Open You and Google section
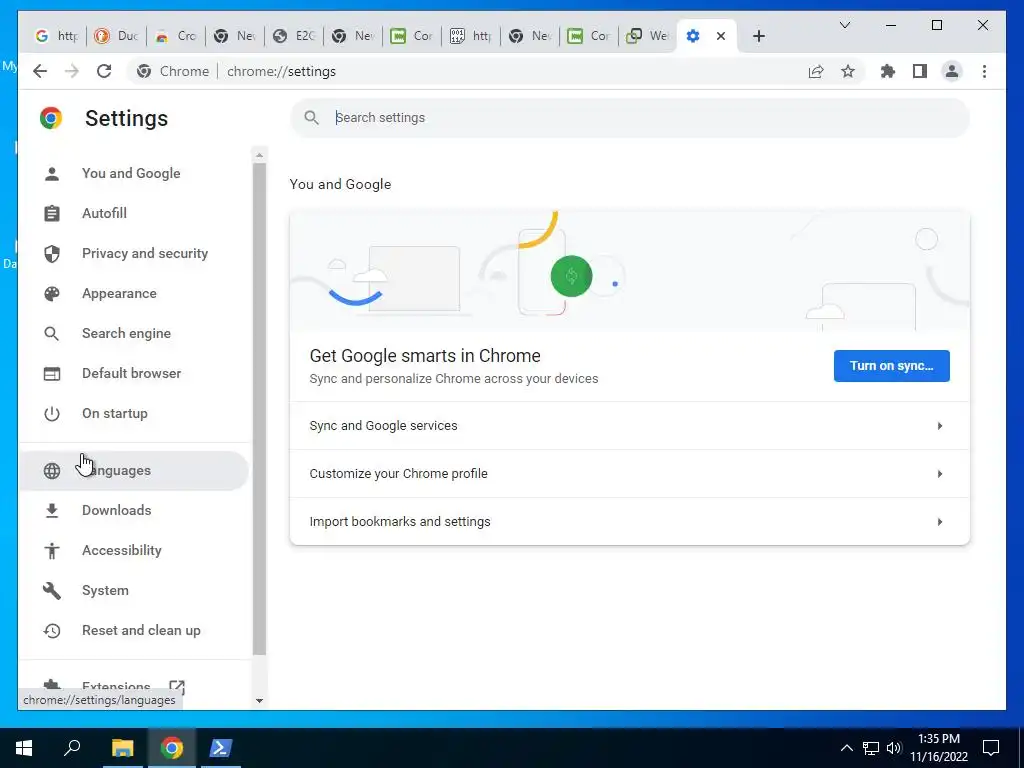The image size is (1024, 768). click(134, 173)
